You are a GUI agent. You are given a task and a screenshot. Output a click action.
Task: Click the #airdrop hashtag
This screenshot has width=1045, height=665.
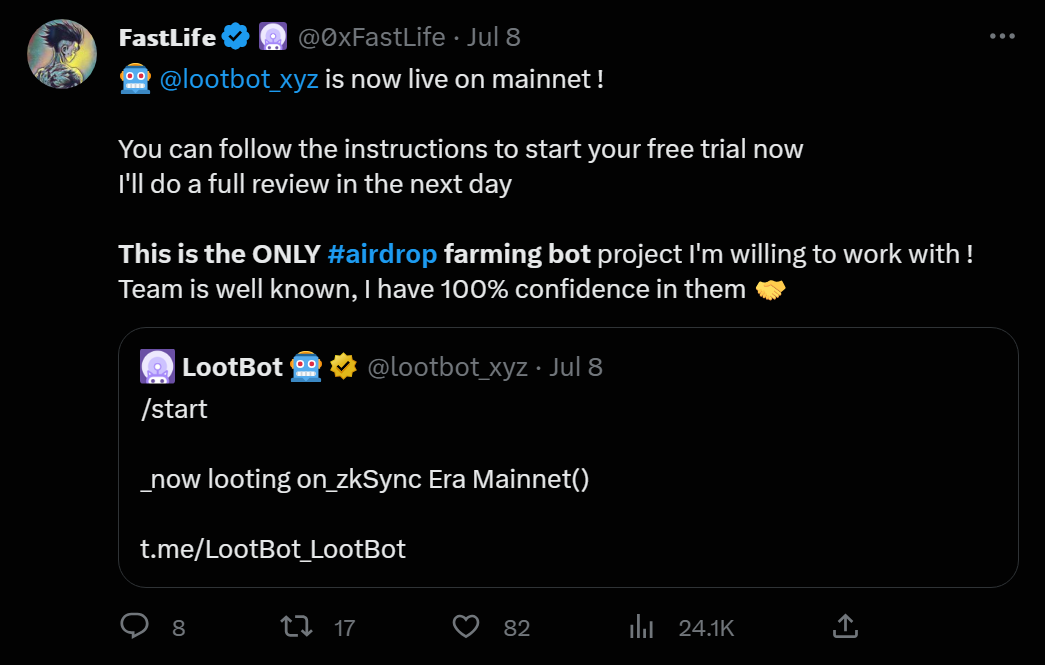(382, 254)
